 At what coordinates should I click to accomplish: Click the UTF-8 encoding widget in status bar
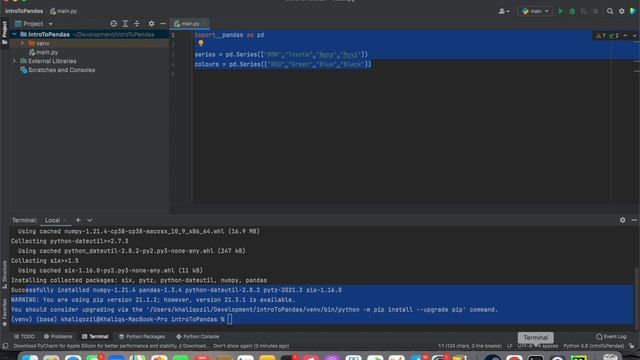[525, 346]
